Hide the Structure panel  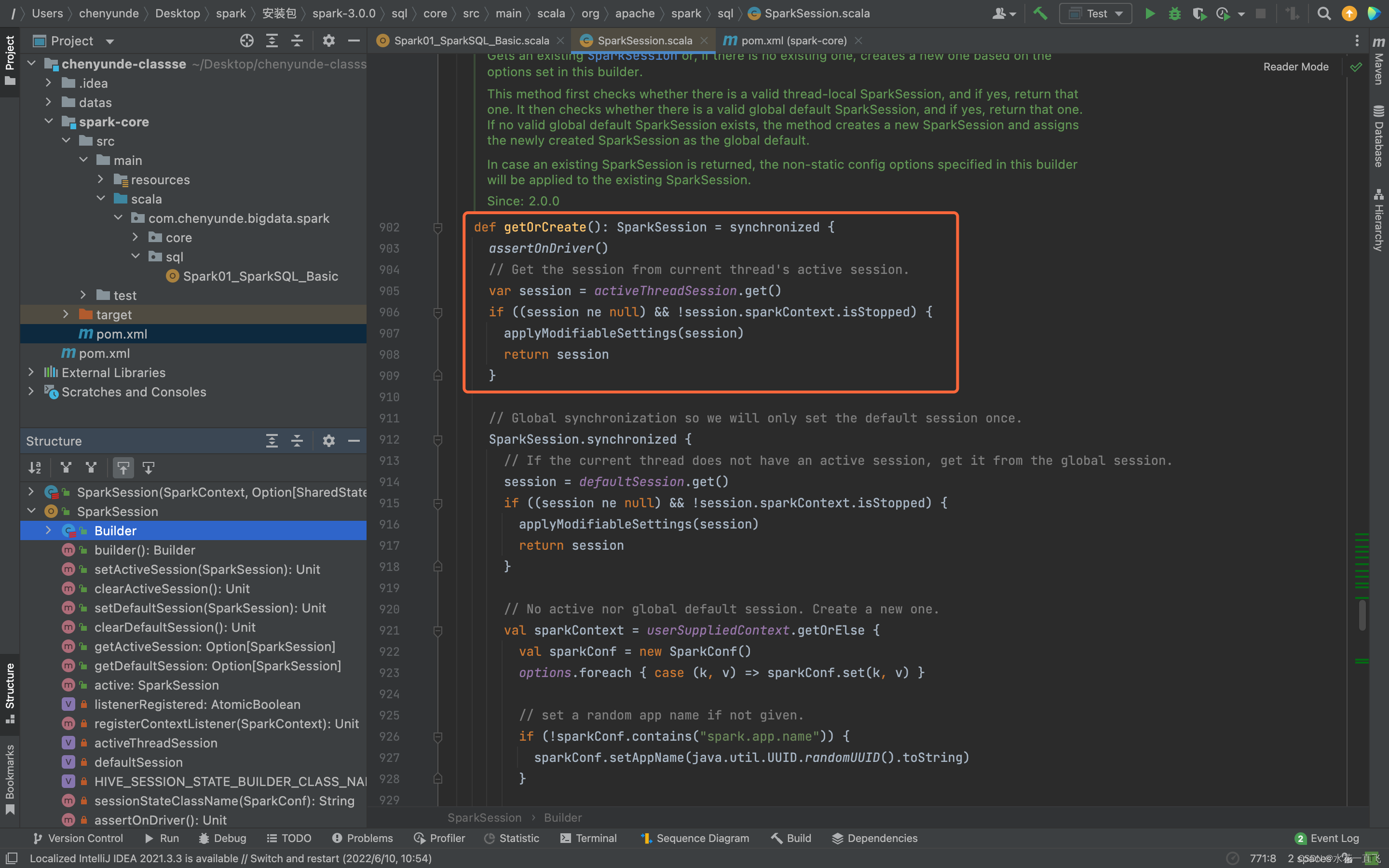[x=354, y=441]
